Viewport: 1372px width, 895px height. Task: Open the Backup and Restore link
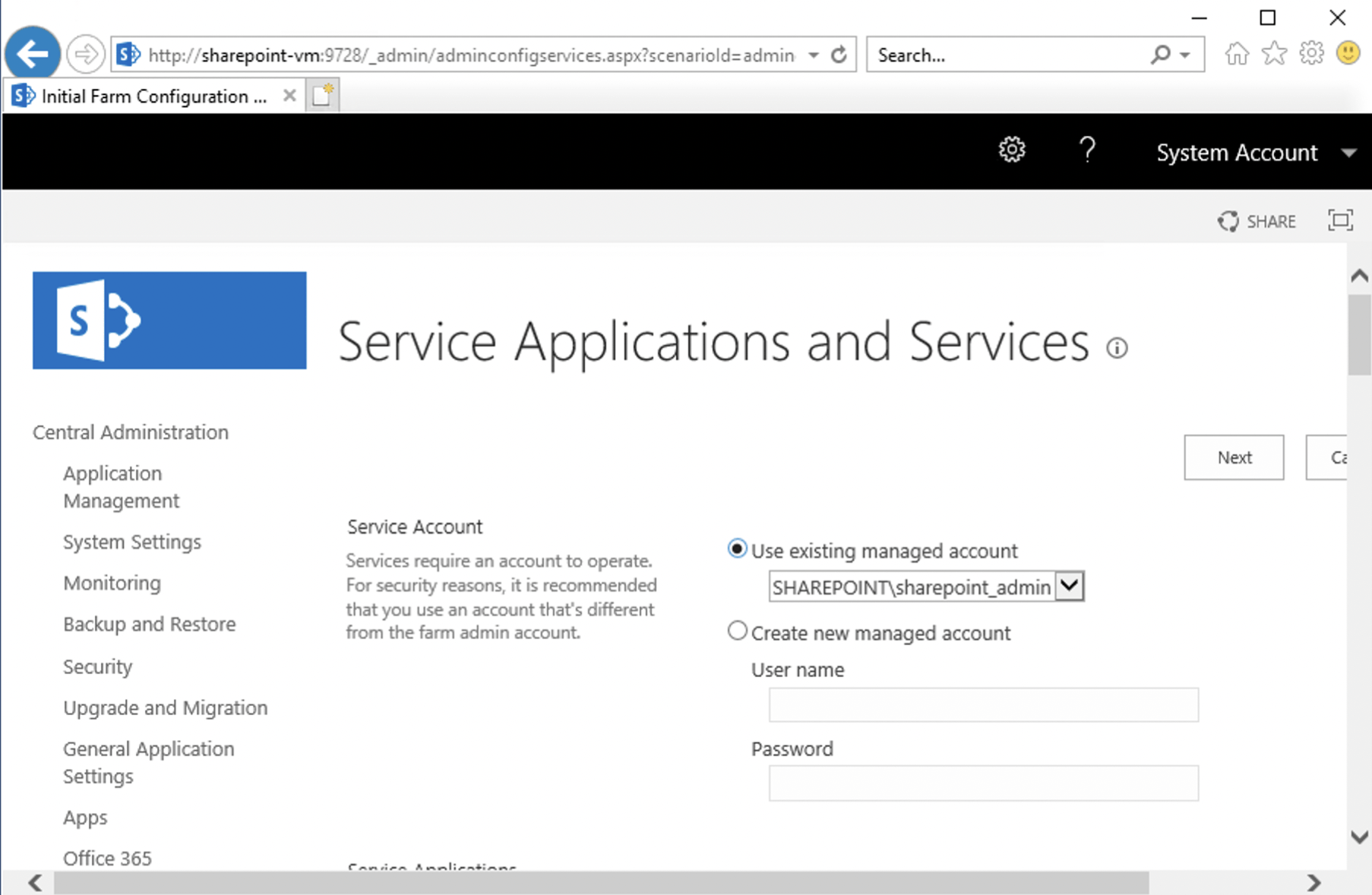pyautogui.click(x=150, y=624)
